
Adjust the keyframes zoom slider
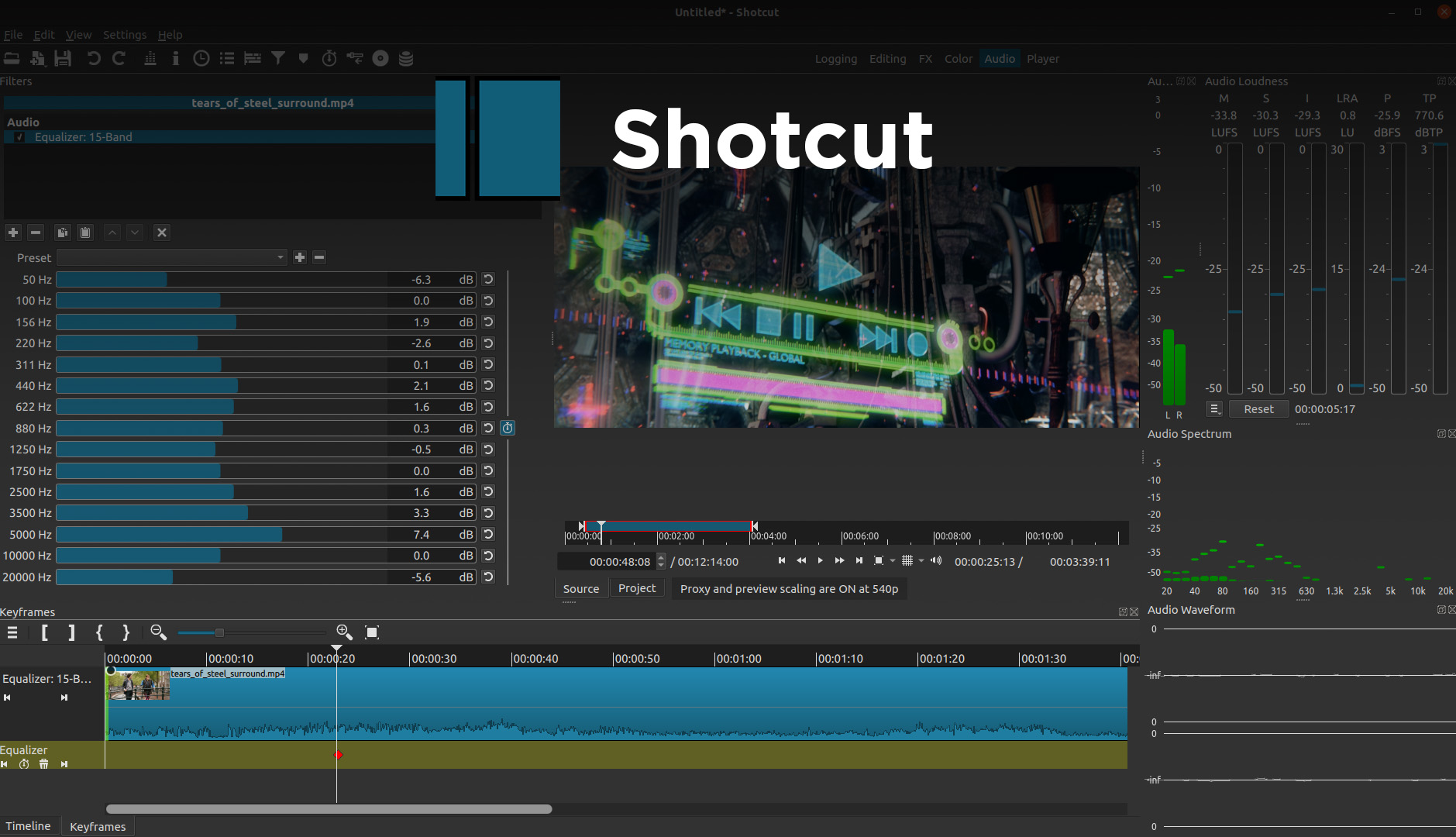[x=252, y=633]
